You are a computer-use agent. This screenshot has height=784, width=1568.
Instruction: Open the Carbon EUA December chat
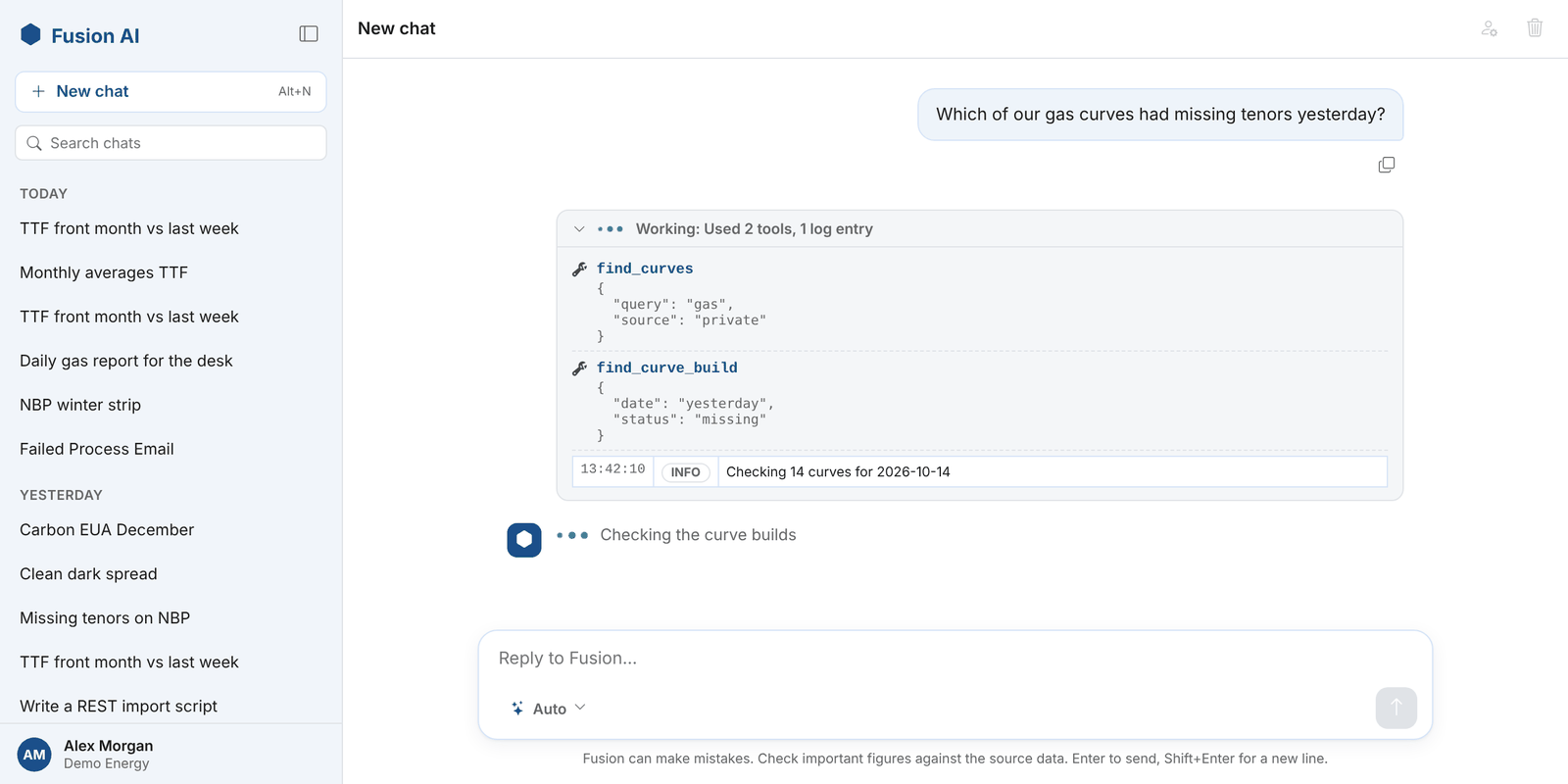107,529
